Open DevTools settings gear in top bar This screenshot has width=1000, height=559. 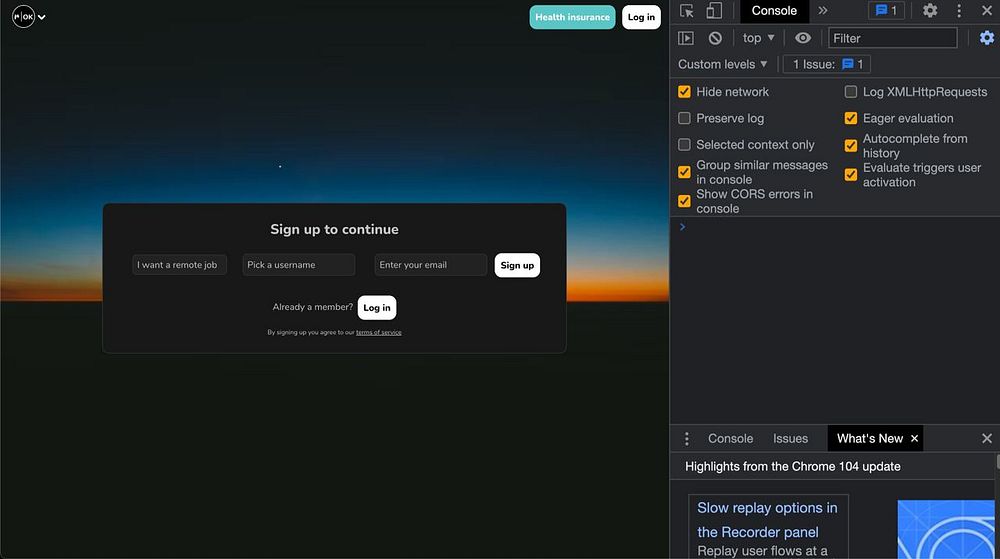click(x=930, y=11)
